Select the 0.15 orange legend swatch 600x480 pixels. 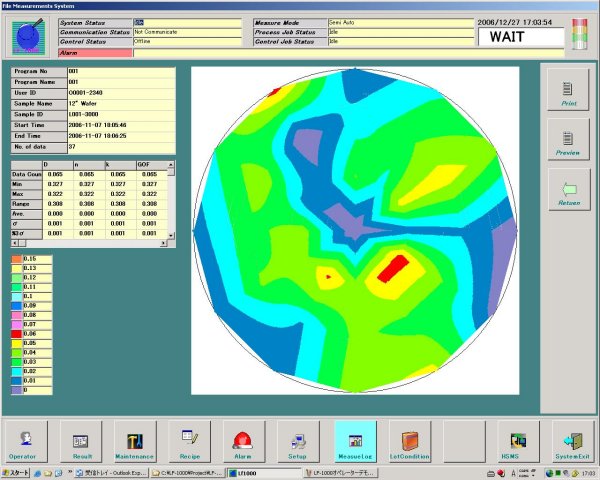17,259
